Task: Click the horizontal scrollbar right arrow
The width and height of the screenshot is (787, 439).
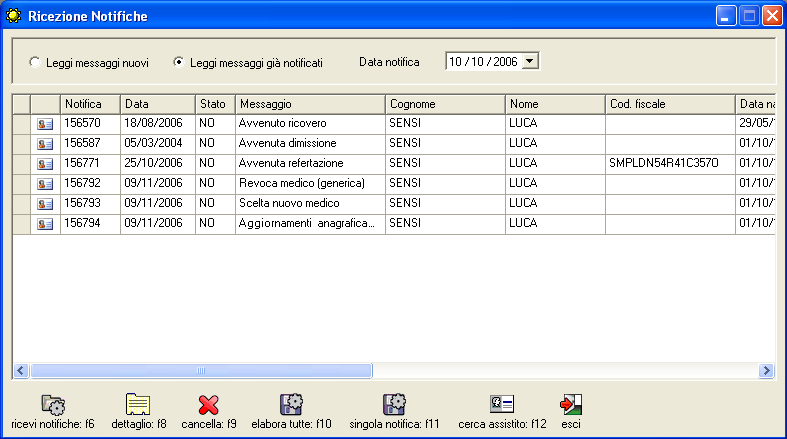Action: (x=767, y=371)
